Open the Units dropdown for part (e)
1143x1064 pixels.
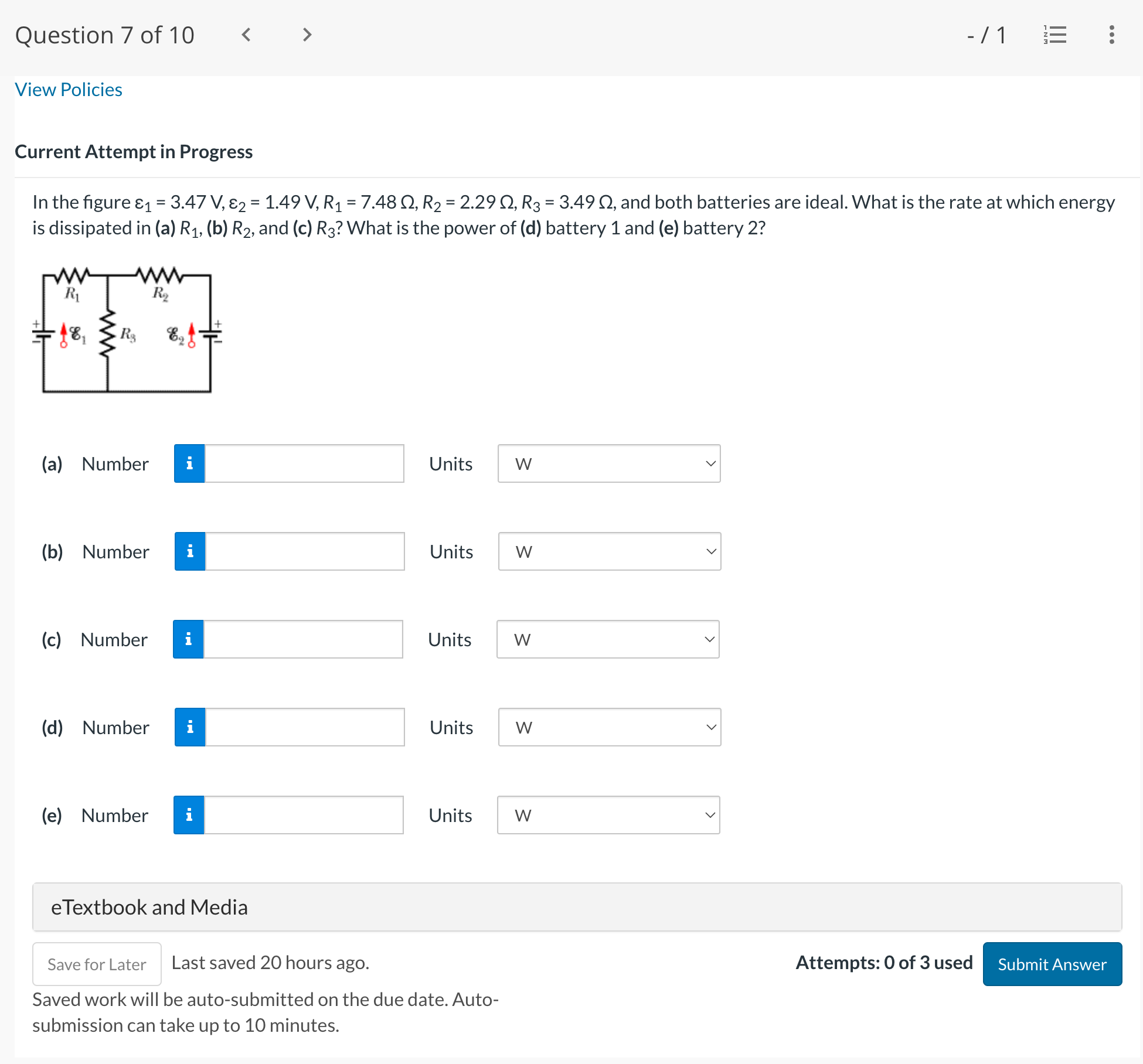coord(608,815)
